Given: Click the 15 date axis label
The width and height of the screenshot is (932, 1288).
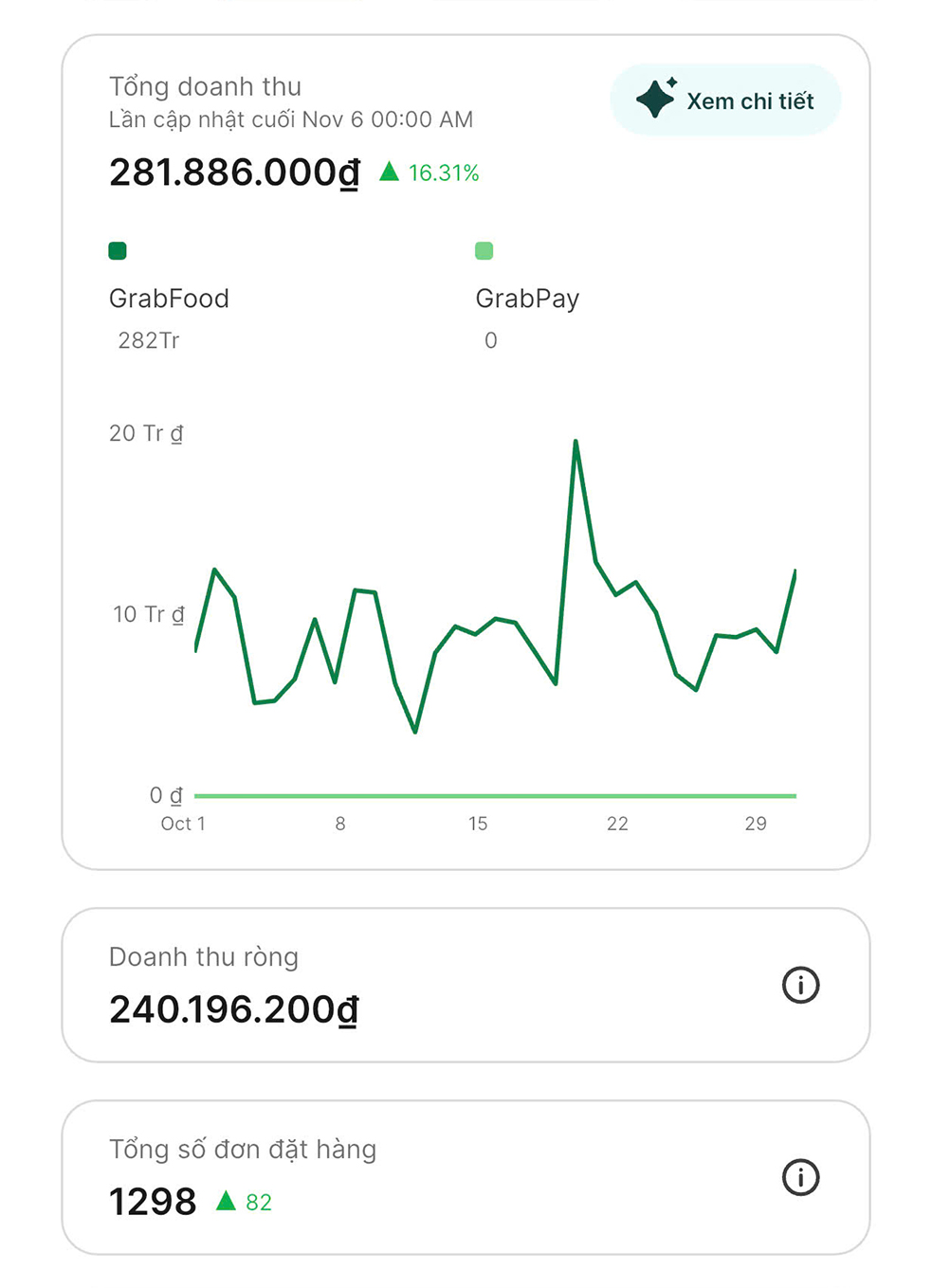Looking at the screenshot, I should (x=478, y=824).
